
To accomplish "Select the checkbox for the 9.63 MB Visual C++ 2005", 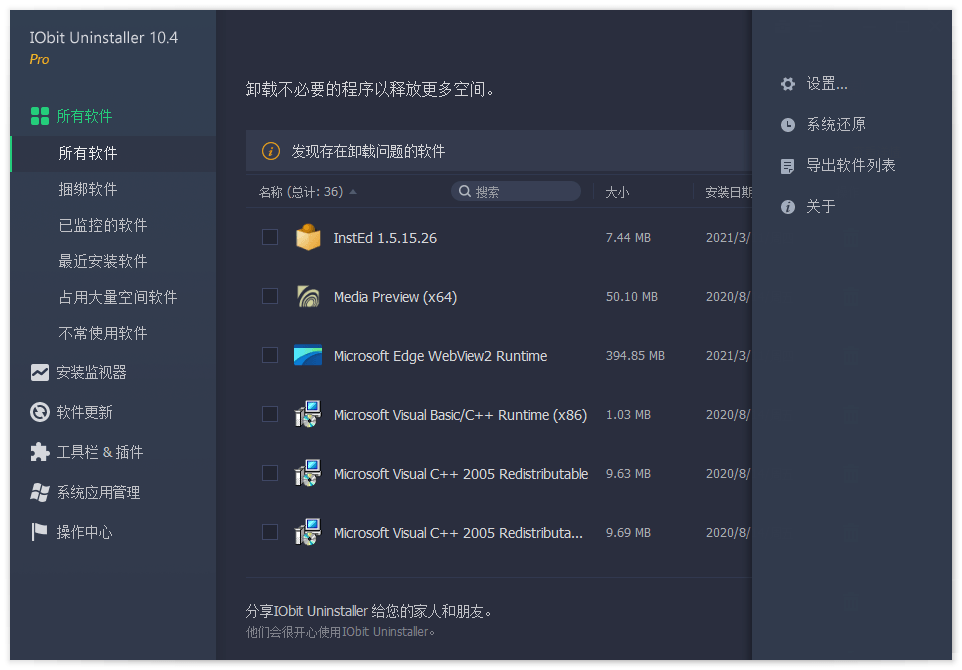I will pos(270,473).
